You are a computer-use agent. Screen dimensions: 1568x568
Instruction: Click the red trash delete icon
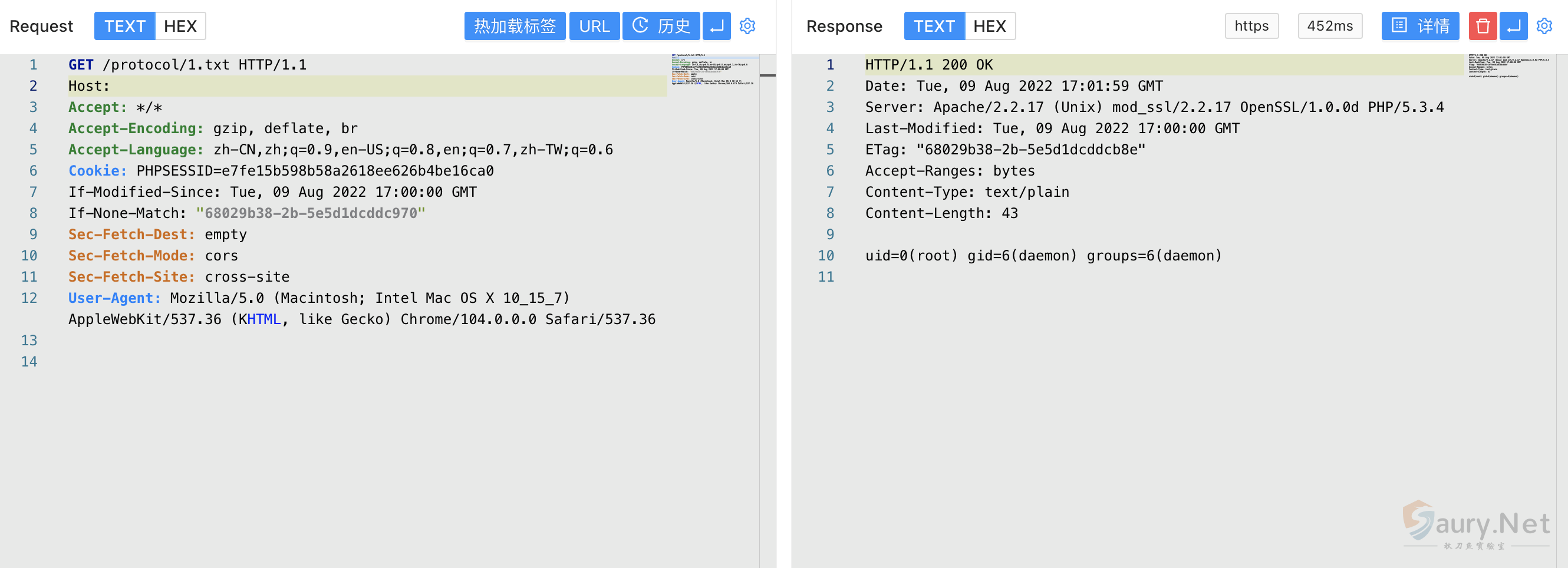1482,26
